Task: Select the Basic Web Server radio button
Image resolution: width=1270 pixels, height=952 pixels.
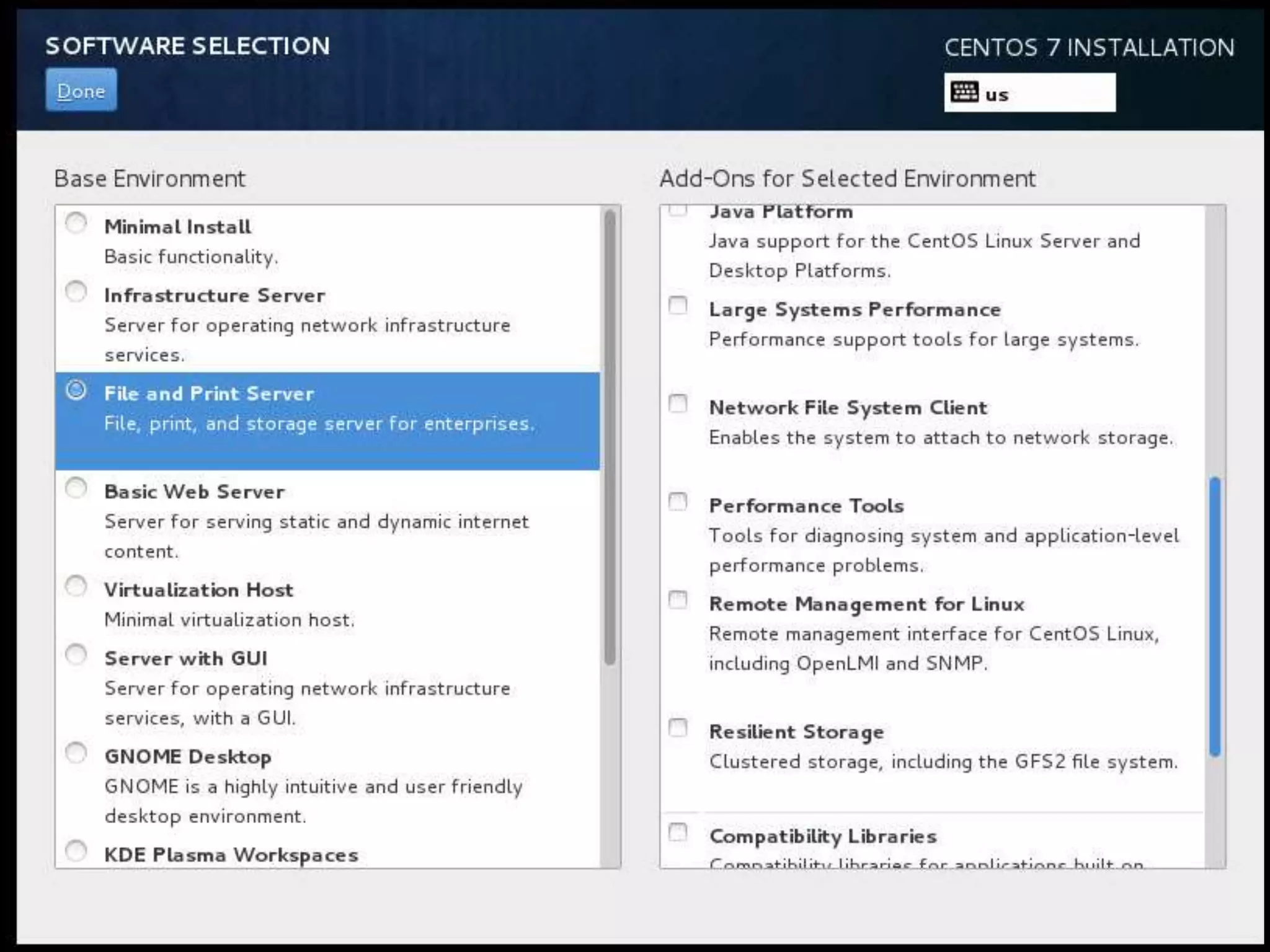Action: (x=76, y=488)
